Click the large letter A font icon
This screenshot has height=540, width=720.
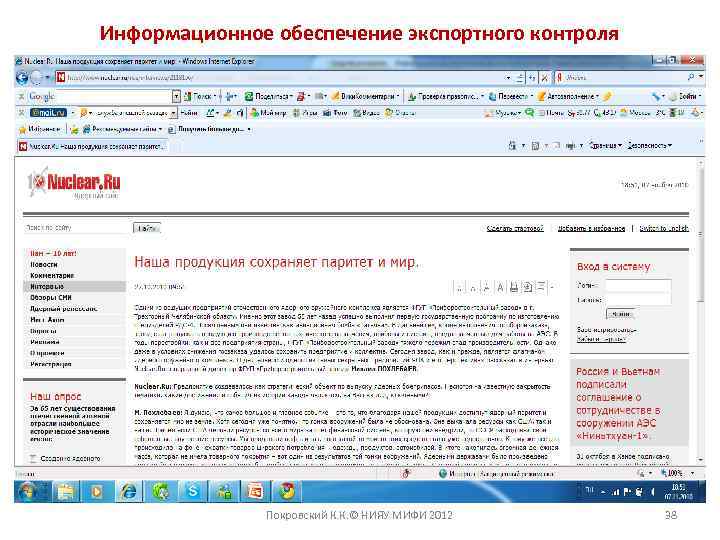point(501,287)
